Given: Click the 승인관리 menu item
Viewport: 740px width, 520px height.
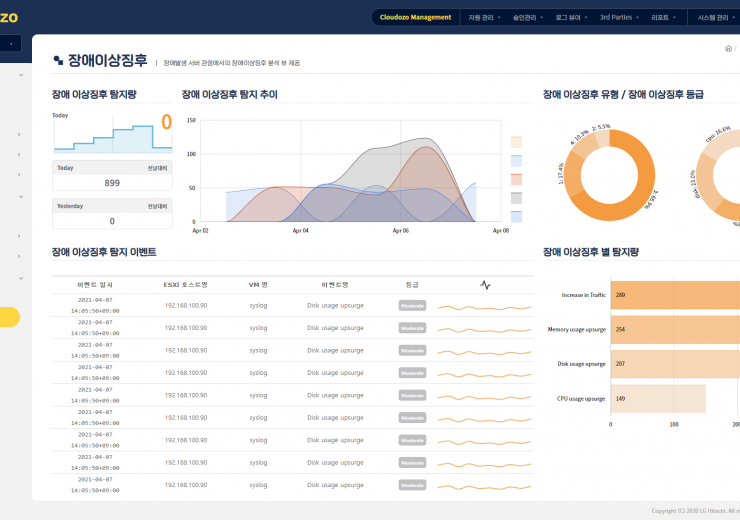Looking at the screenshot, I should 526,17.
